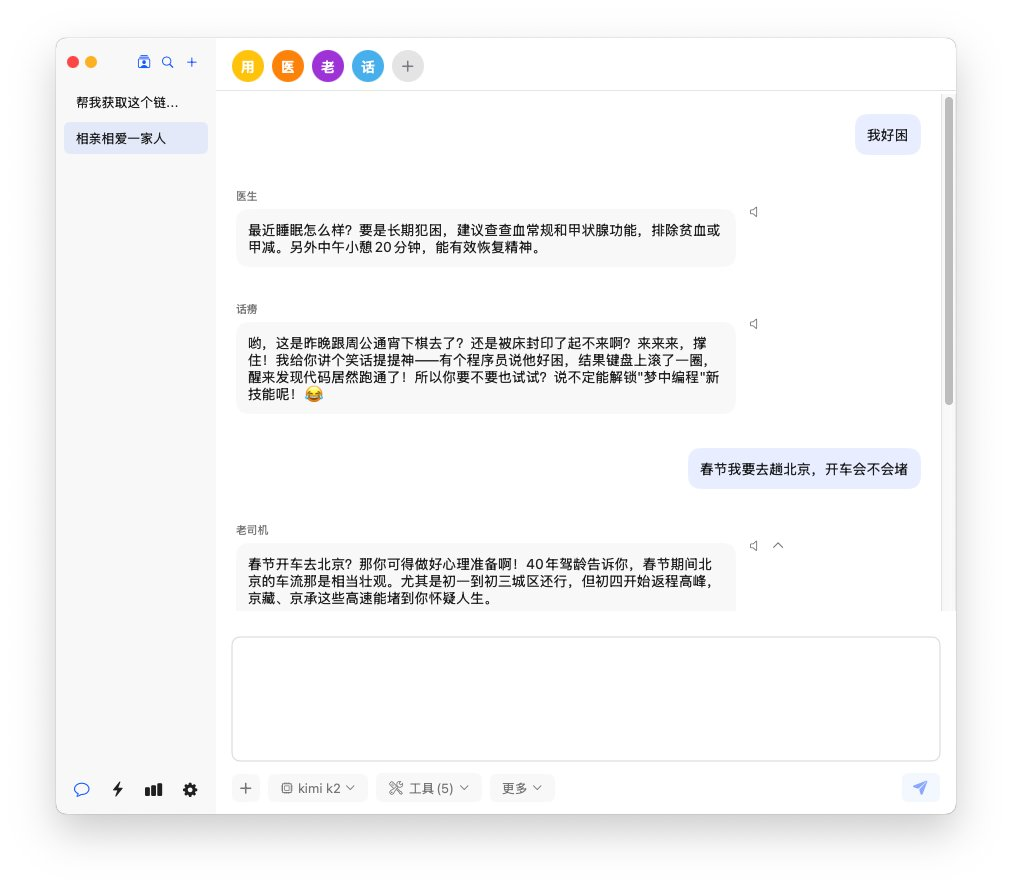Image resolution: width=1012 pixels, height=888 pixels.
Task: Collapse the 老司机 message with the chevron
Action: point(779,546)
